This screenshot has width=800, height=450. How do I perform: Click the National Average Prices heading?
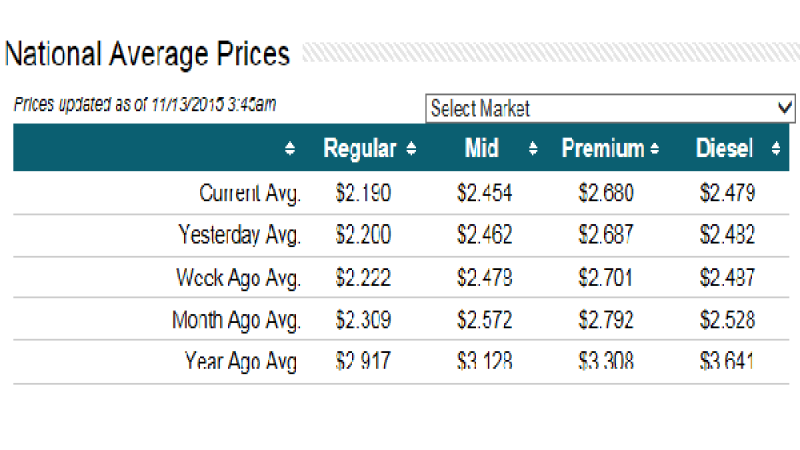click(x=147, y=54)
